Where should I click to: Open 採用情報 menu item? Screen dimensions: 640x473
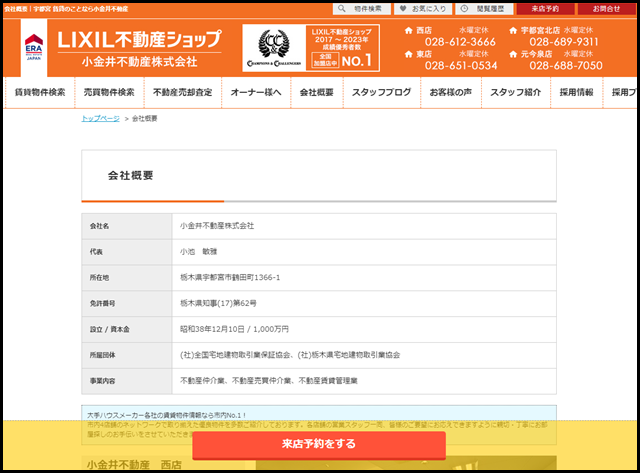tap(576, 93)
